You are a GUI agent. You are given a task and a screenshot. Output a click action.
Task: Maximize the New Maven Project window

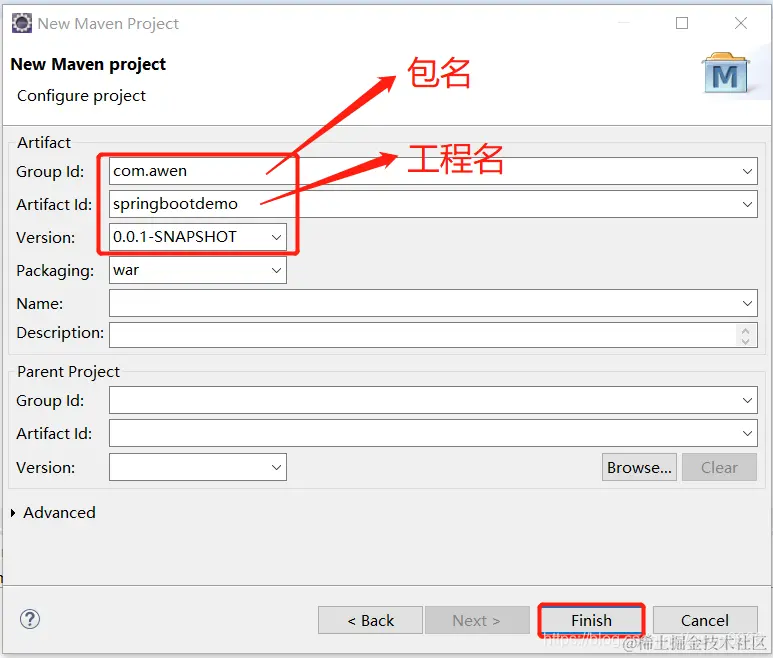682,23
